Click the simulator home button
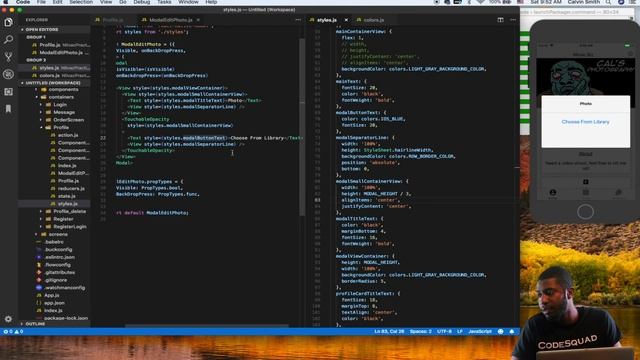The image size is (640, 360). coord(585,212)
